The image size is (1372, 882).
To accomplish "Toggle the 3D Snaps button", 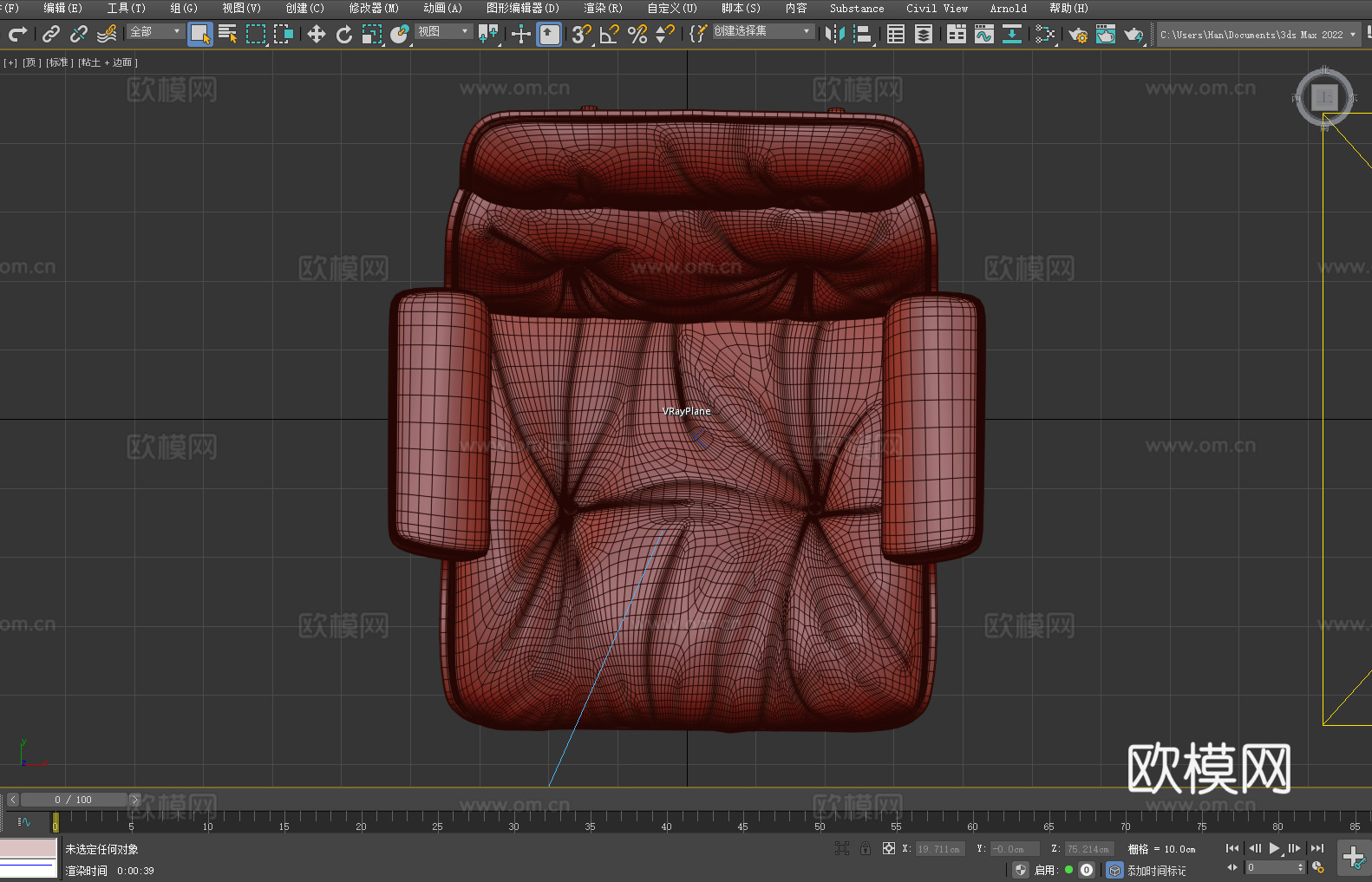I will (582, 34).
